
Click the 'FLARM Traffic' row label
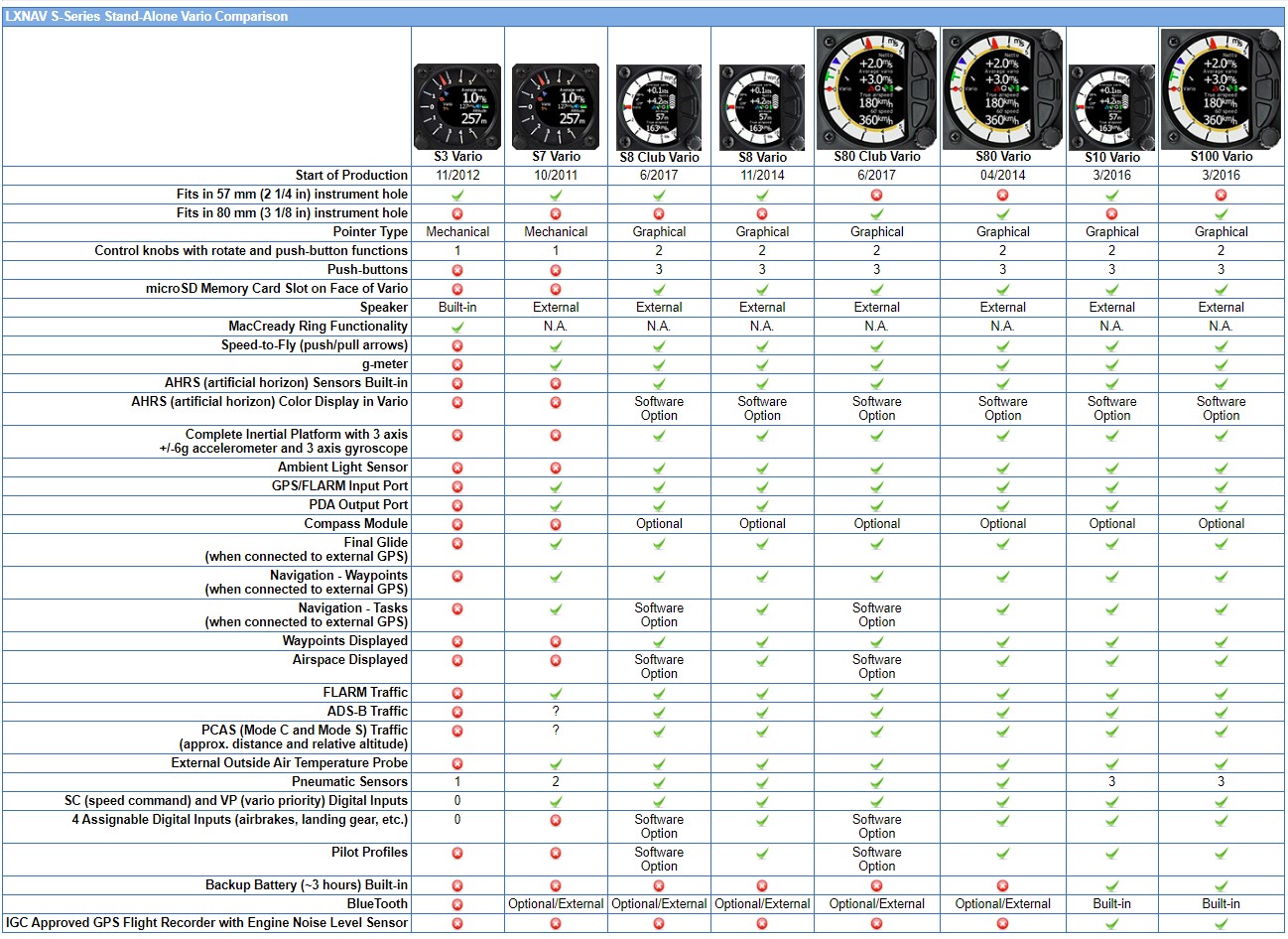point(365,692)
